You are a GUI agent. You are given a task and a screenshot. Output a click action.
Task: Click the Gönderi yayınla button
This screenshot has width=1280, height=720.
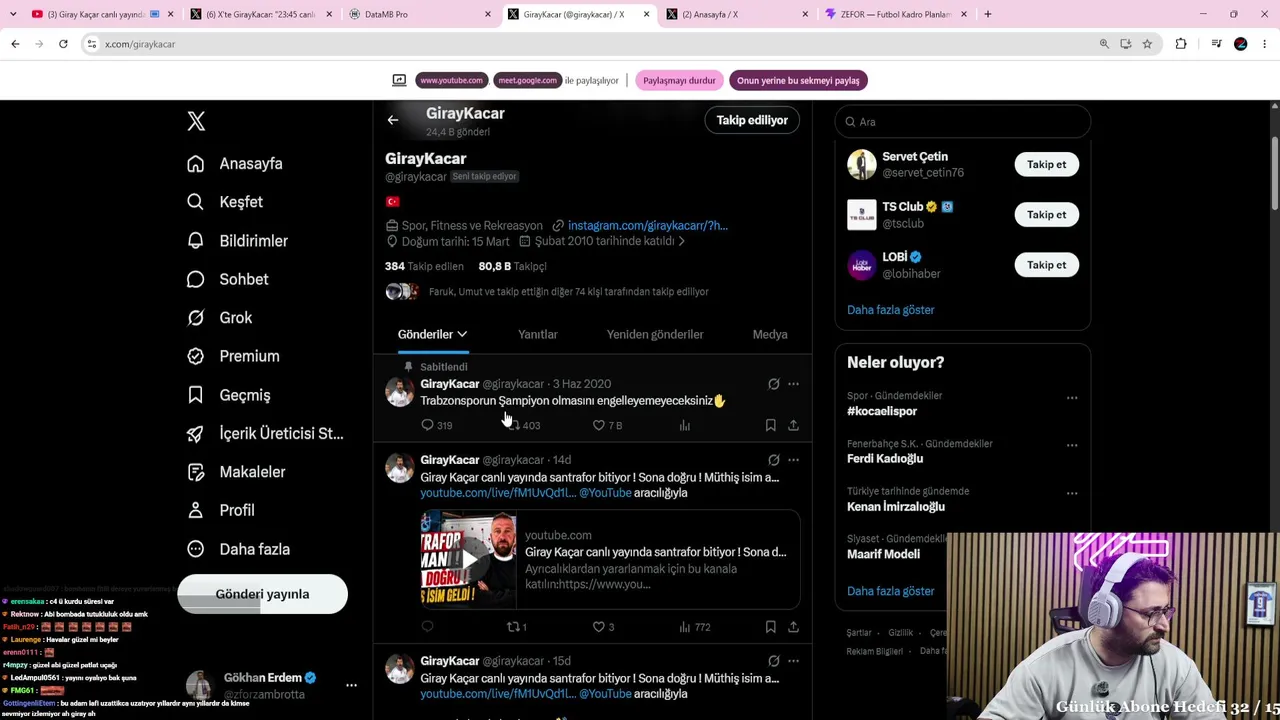(x=262, y=594)
